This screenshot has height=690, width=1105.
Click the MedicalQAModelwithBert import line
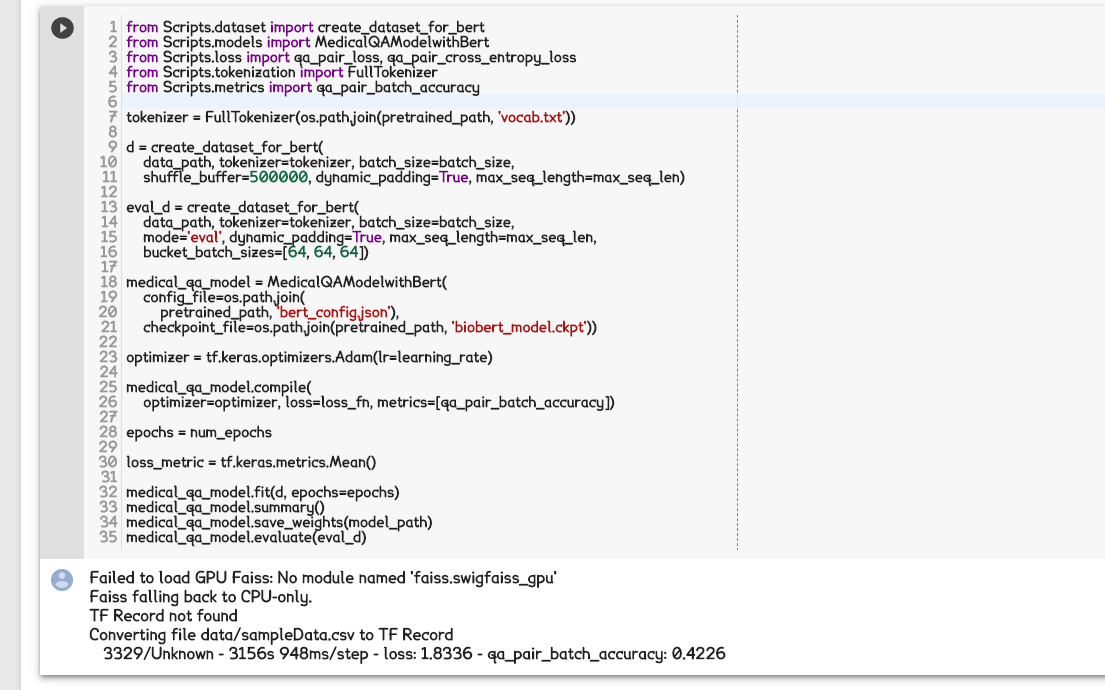coord(307,42)
